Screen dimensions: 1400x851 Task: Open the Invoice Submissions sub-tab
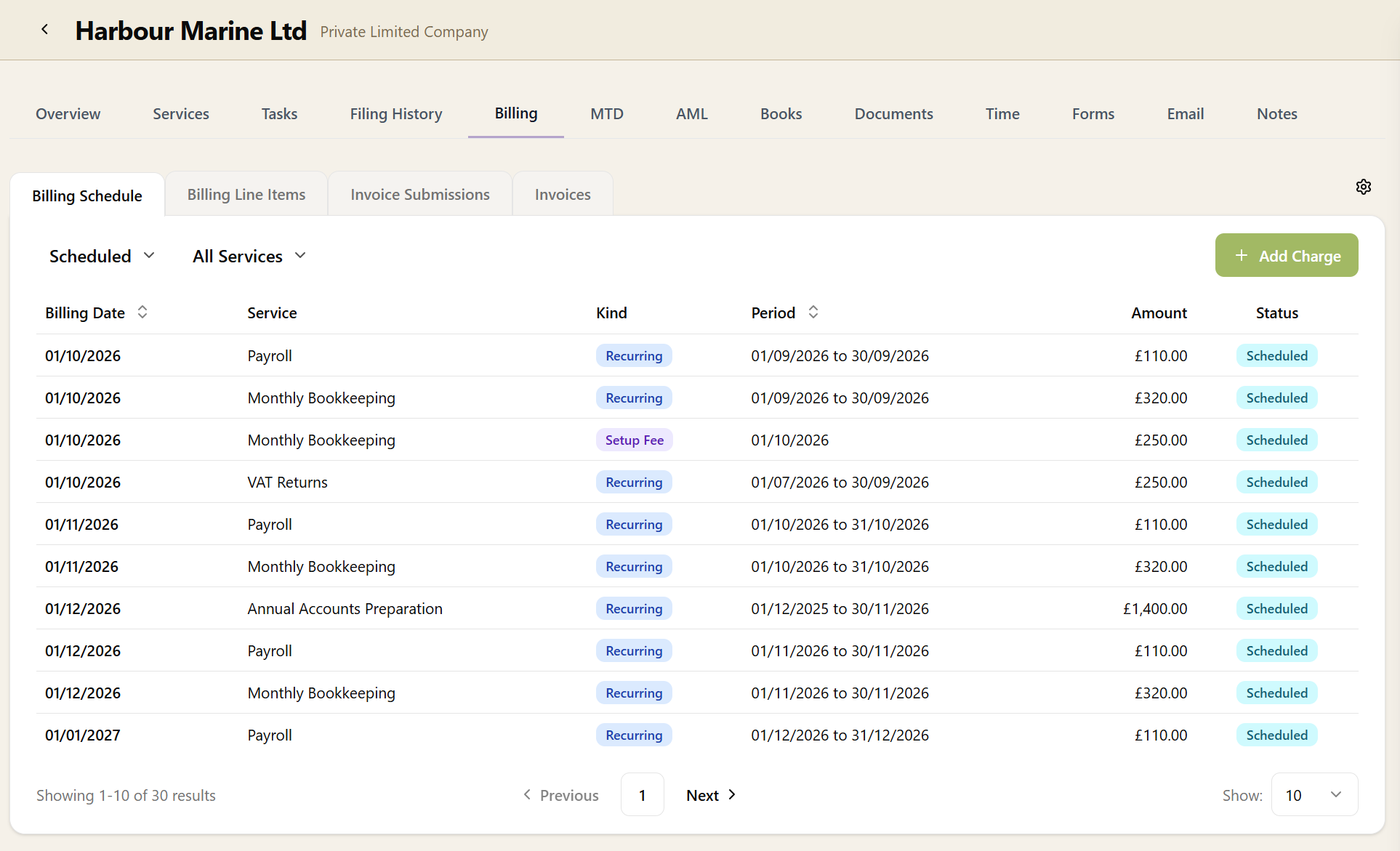point(420,195)
